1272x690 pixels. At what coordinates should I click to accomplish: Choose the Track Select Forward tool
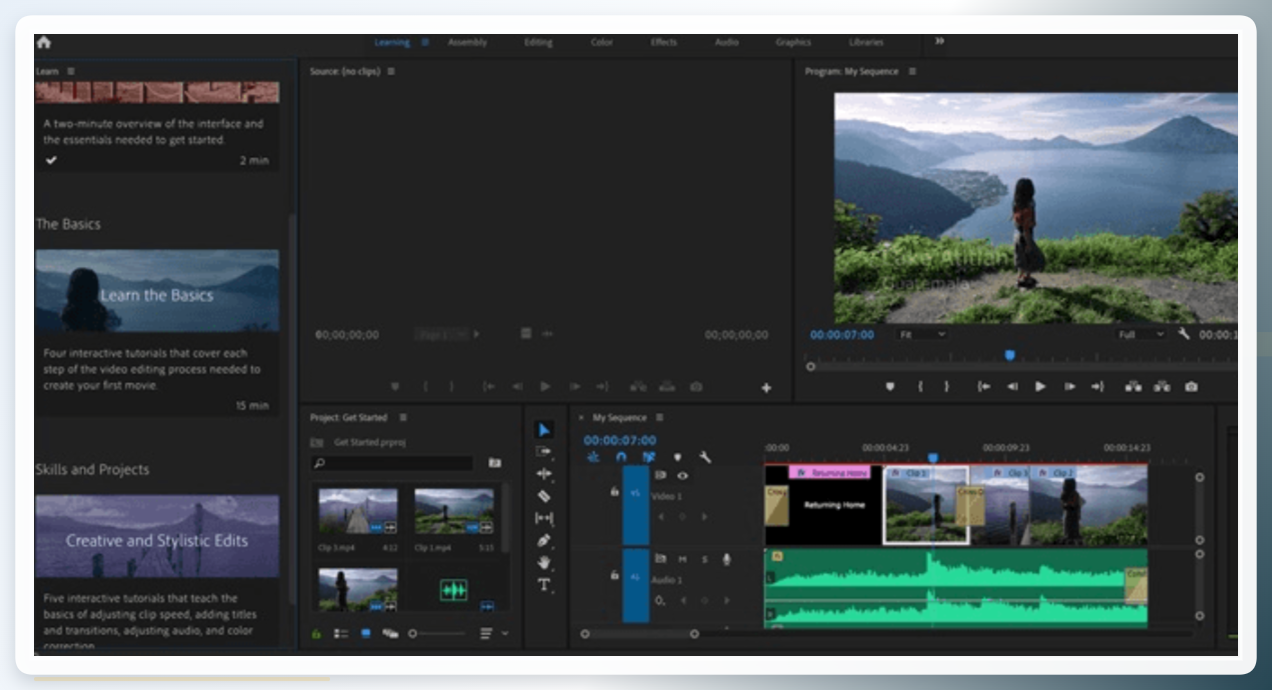click(544, 452)
